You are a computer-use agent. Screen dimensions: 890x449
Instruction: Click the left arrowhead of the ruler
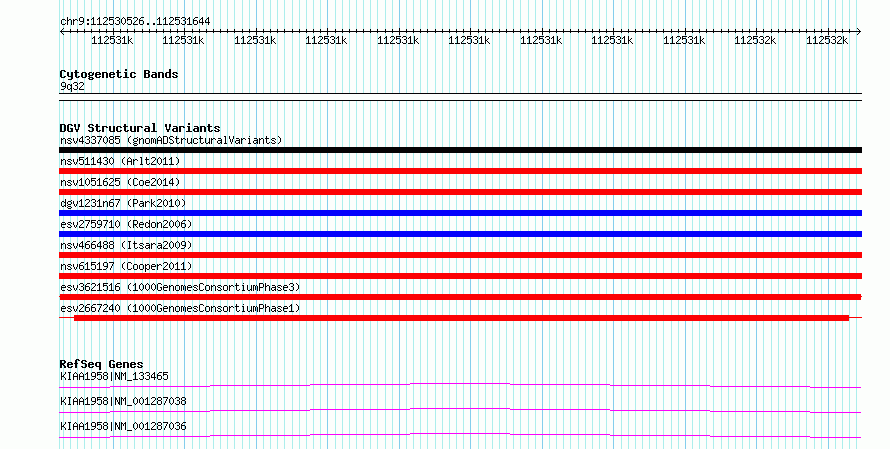pyautogui.click(x=62, y=32)
